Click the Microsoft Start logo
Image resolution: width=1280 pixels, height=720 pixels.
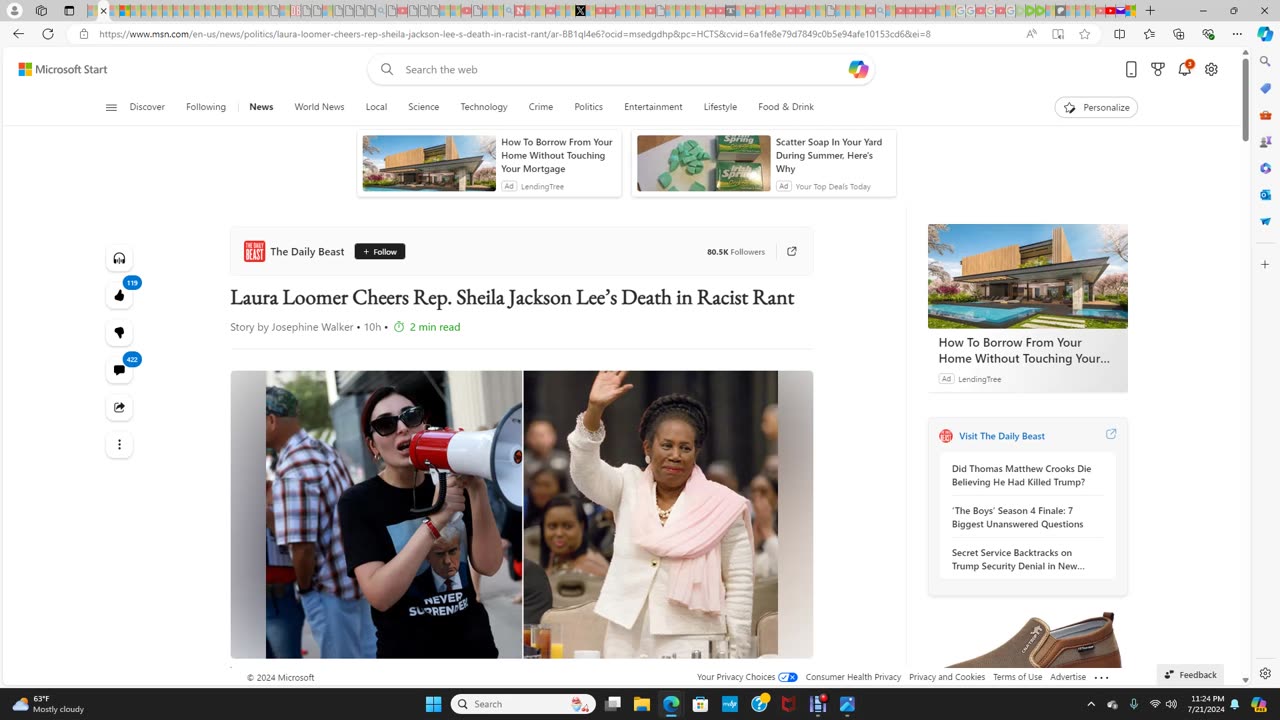[x=63, y=69]
